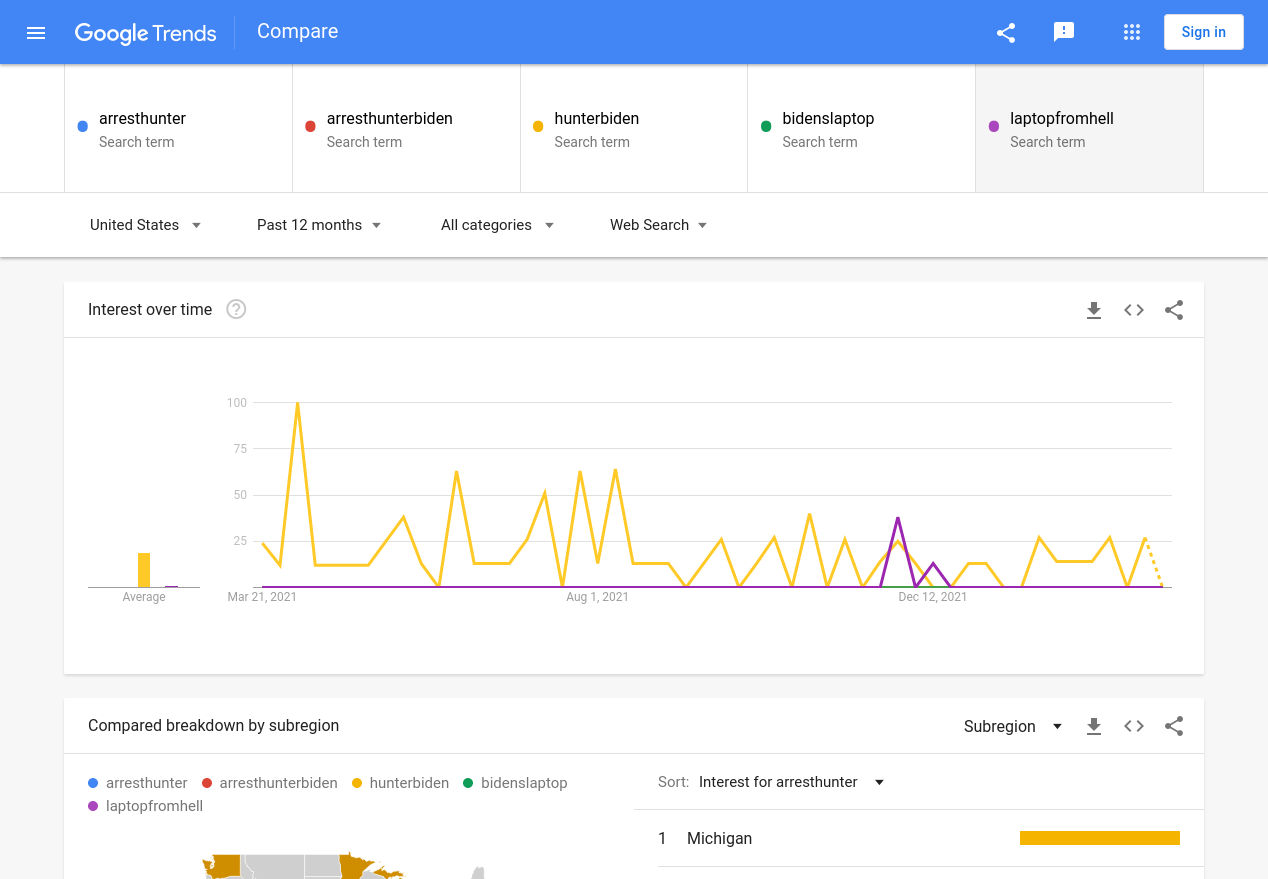1268x879 pixels.
Task: Share the Interest over time chart
Action: [1174, 310]
